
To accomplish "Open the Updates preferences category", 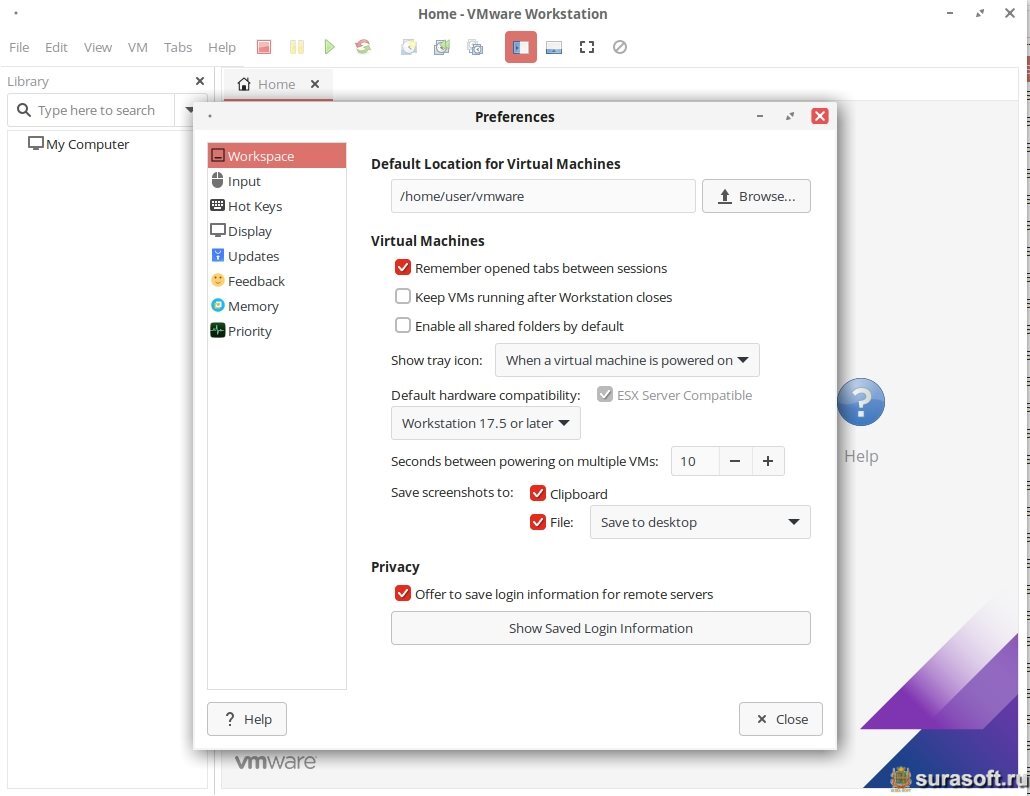I will [x=277, y=255].
